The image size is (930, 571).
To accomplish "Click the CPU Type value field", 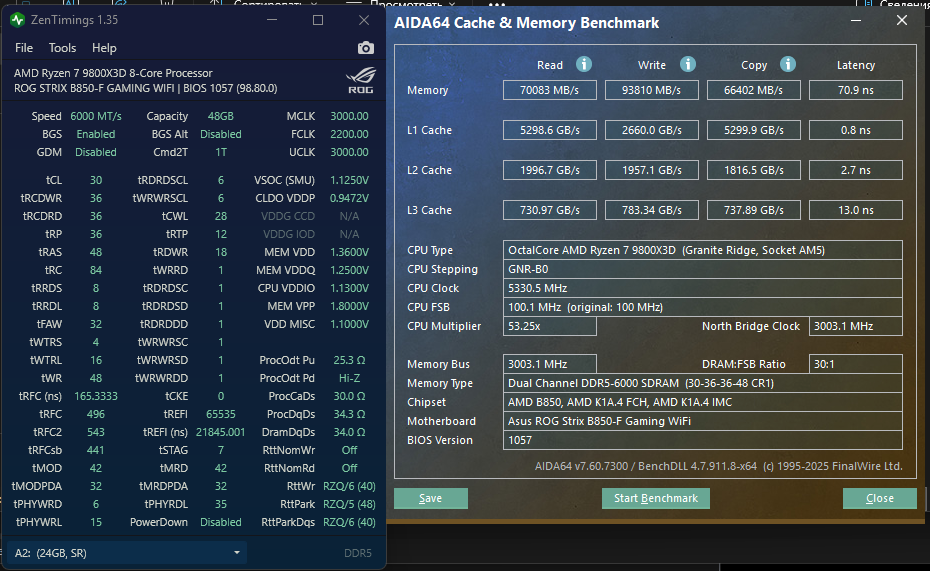I will [x=703, y=250].
